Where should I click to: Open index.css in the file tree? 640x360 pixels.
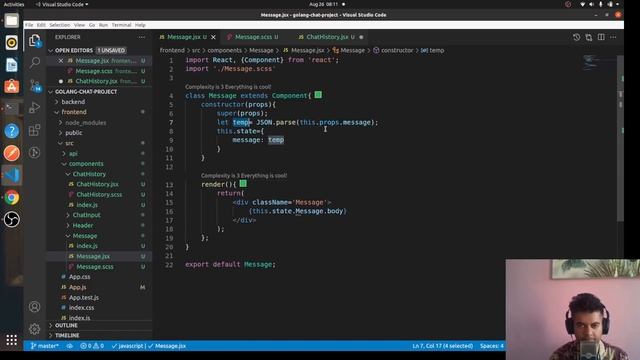click(81, 308)
